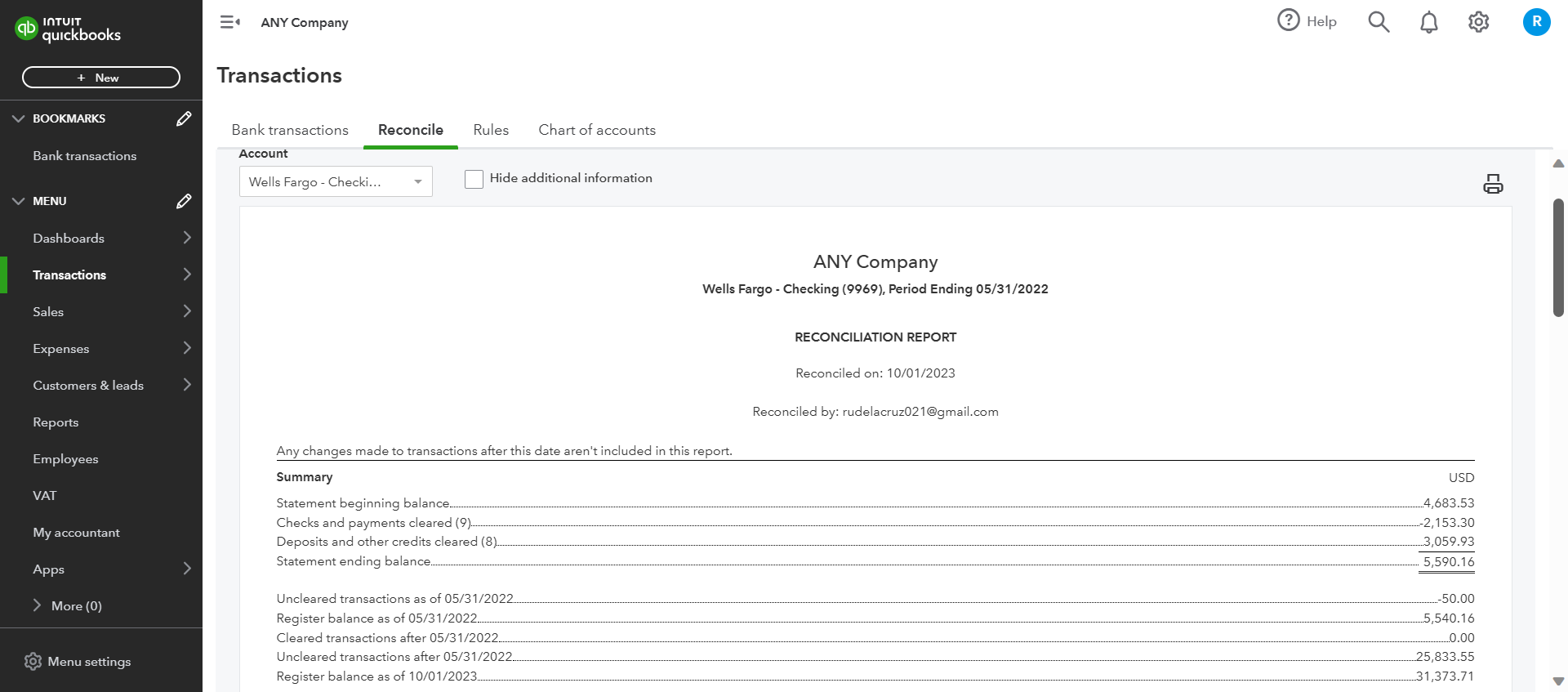
Task: Click the New button
Action: (x=101, y=78)
